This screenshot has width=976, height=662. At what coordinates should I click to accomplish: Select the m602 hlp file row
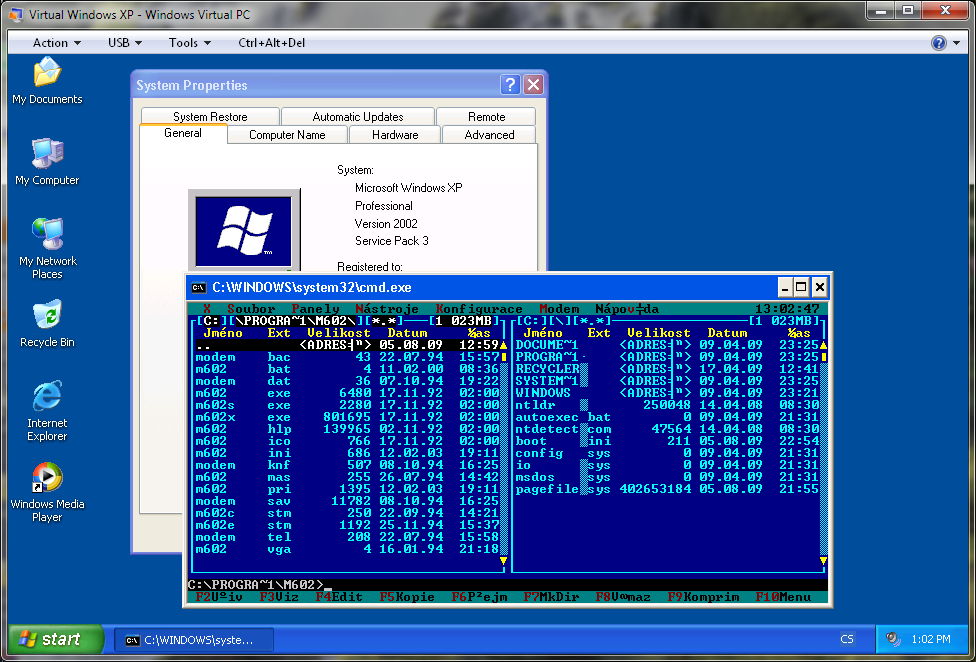coord(347,429)
